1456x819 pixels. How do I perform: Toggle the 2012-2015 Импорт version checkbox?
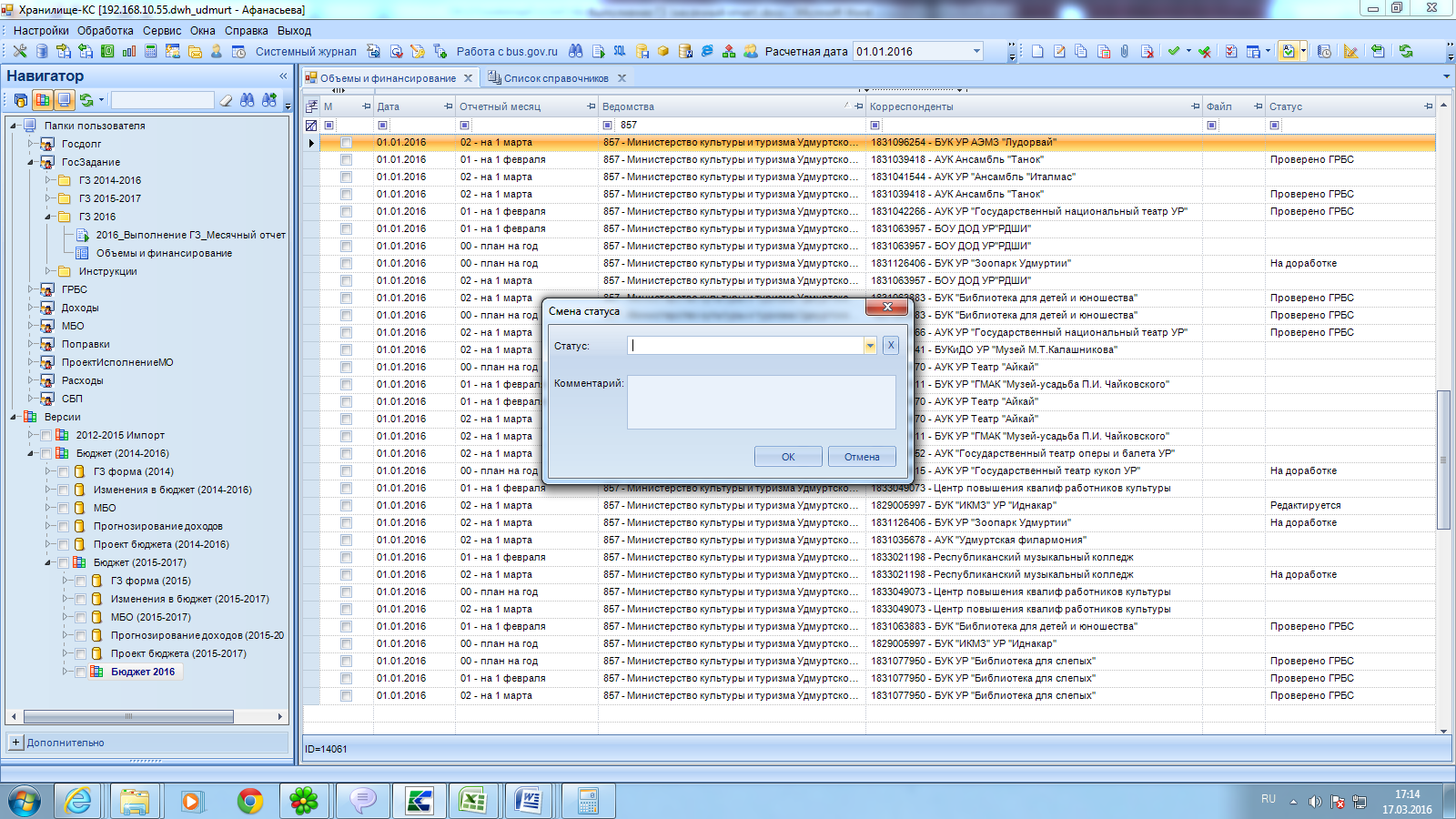[45, 435]
